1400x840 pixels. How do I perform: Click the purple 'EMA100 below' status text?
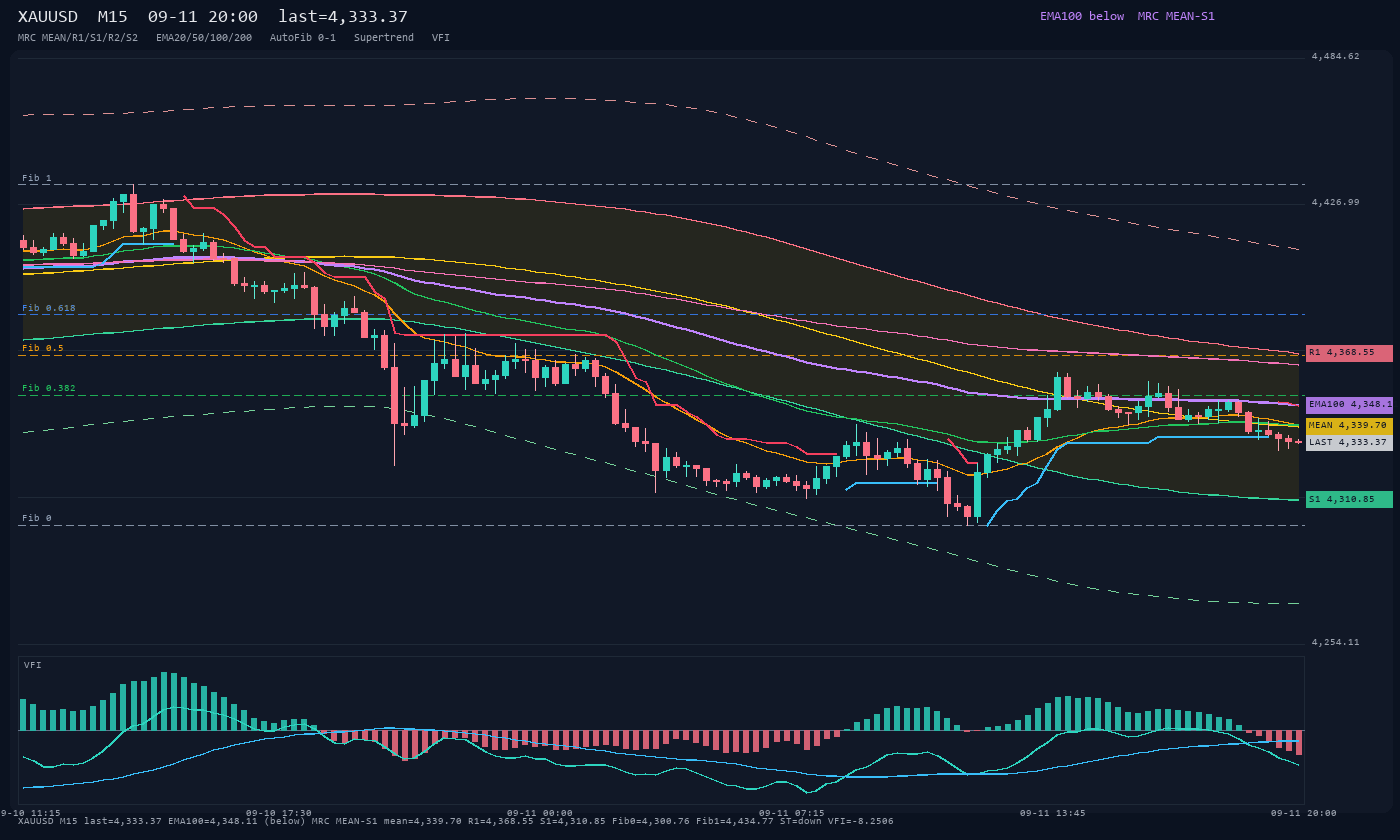(1082, 16)
